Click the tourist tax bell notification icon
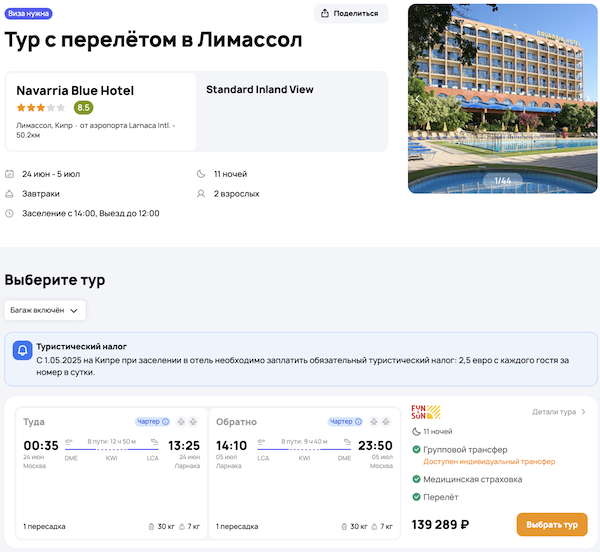Image resolution: width=600 pixels, height=552 pixels. pos(22,351)
